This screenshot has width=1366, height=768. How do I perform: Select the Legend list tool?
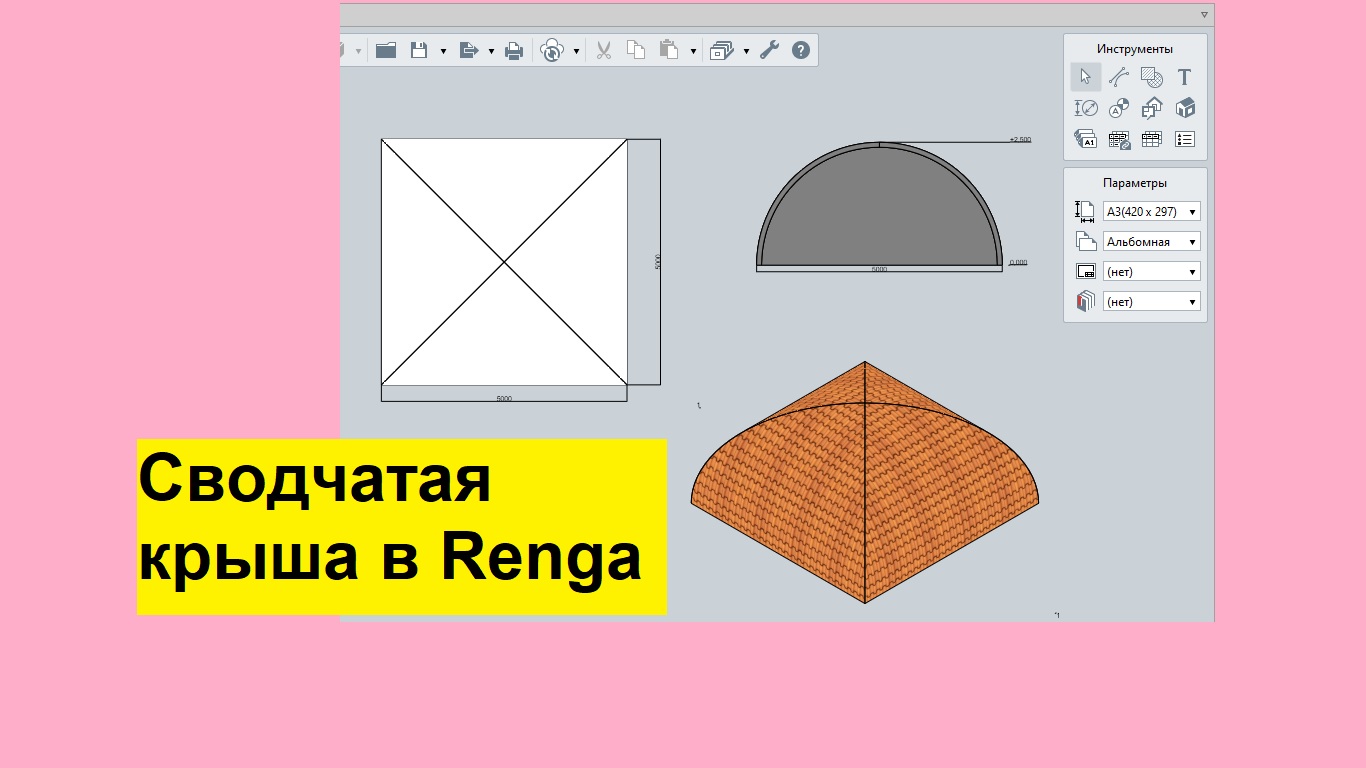click(x=1185, y=139)
